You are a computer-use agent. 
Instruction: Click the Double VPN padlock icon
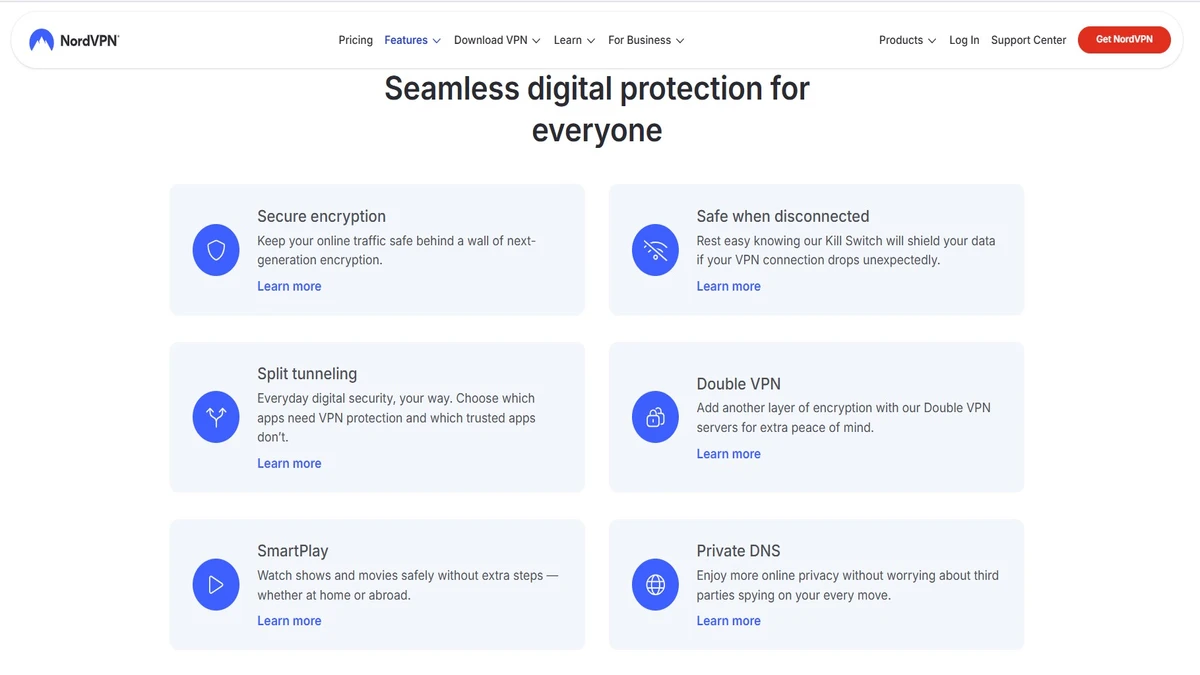pyautogui.click(x=655, y=417)
